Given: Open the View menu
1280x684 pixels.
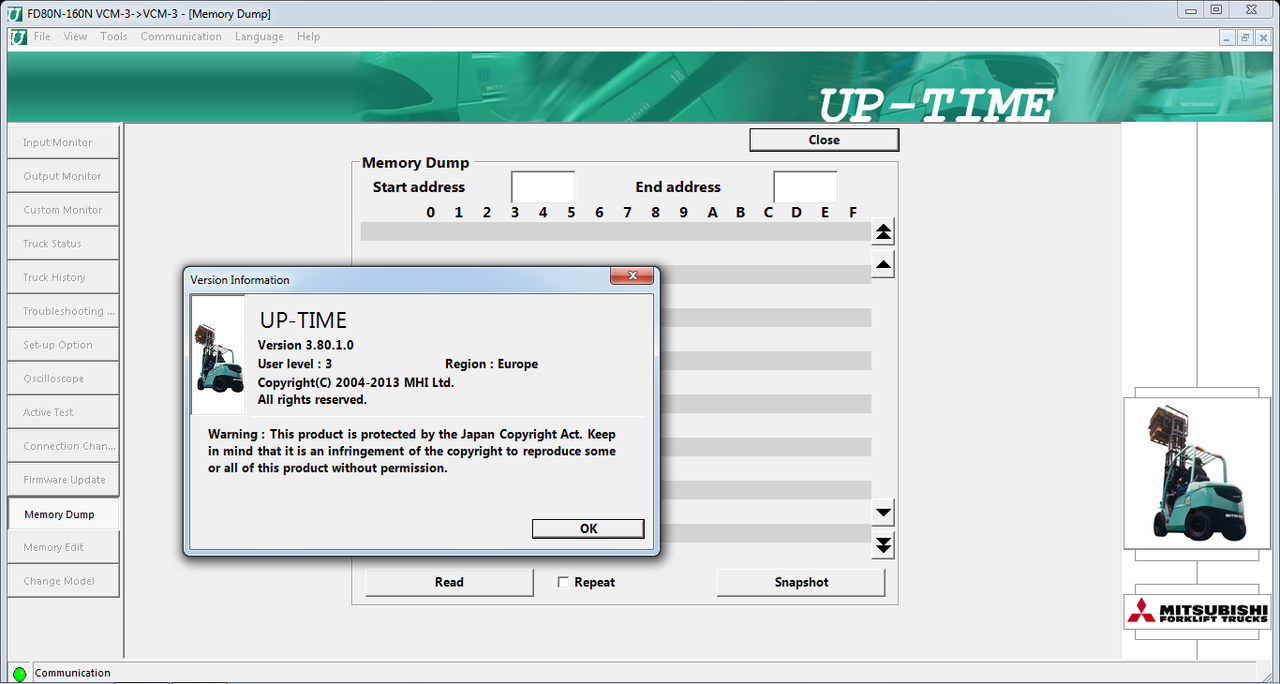Looking at the screenshot, I should [75, 37].
